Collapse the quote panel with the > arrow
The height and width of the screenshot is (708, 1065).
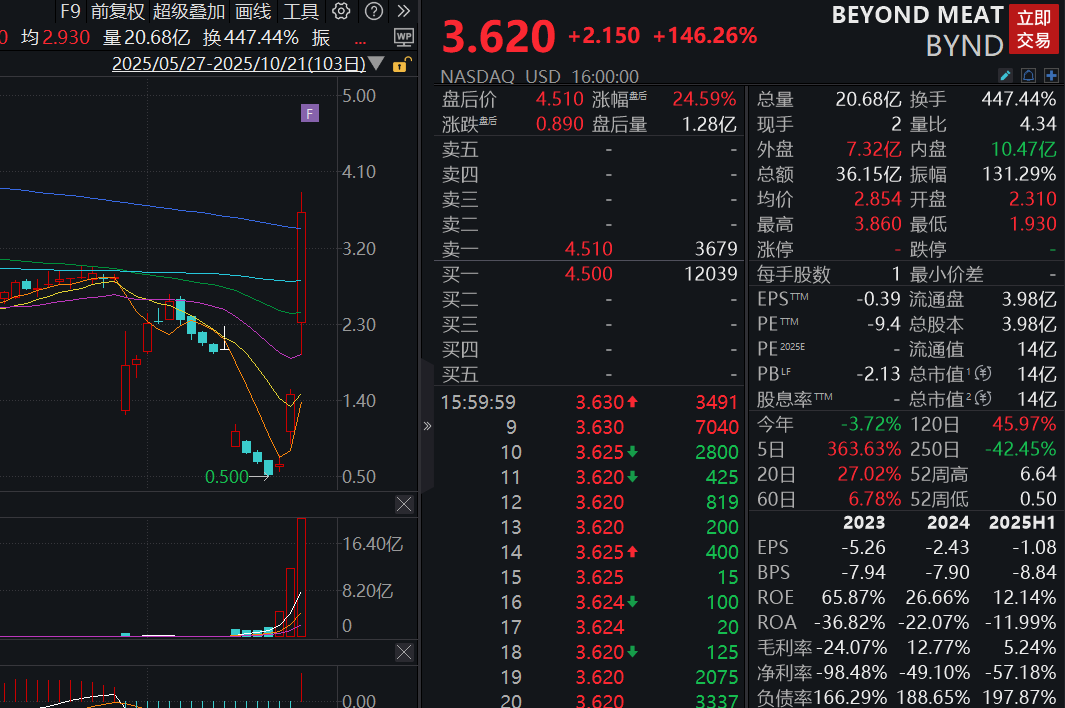tap(429, 424)
